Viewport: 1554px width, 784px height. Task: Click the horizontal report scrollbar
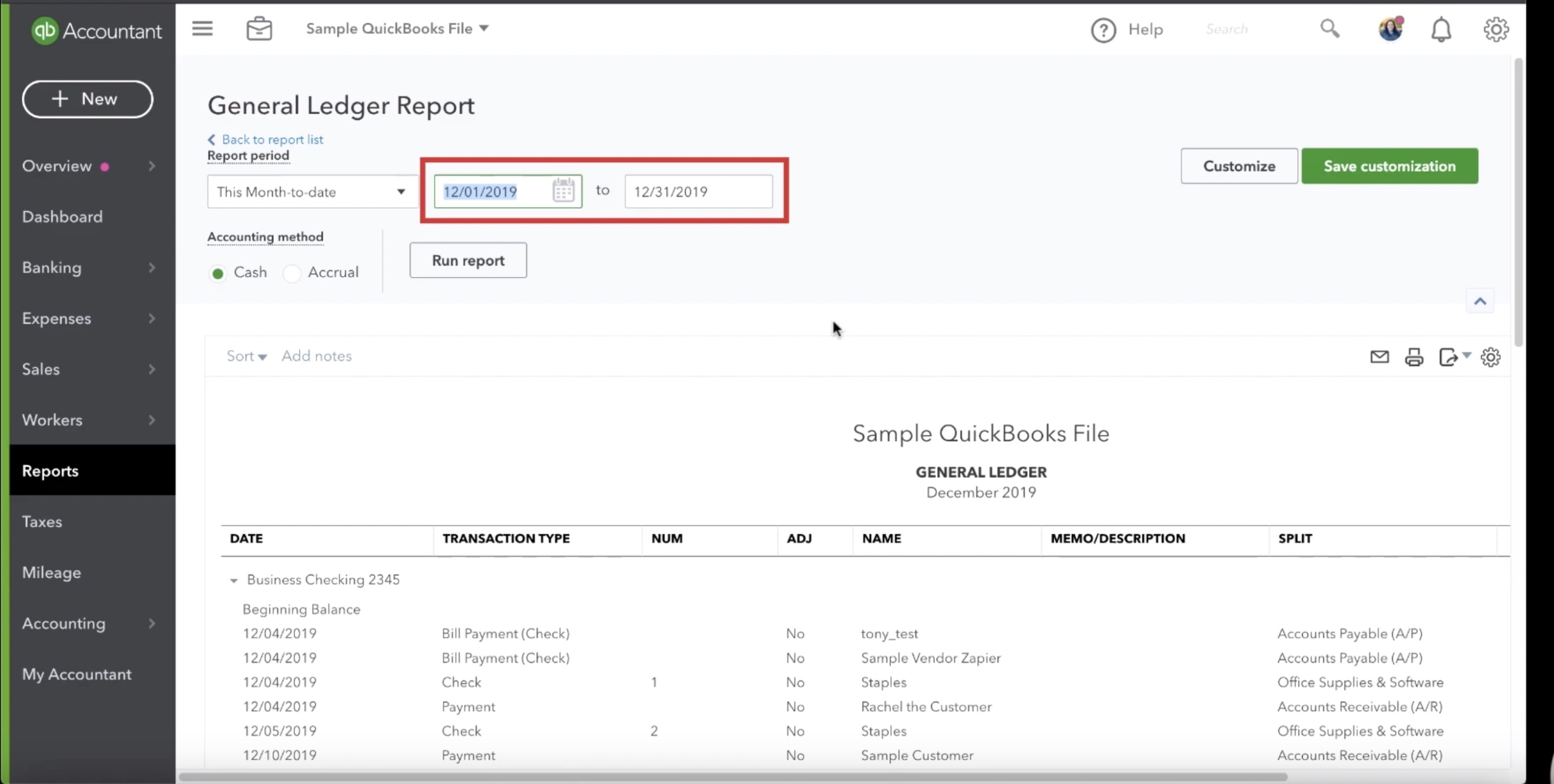[733, 777]
